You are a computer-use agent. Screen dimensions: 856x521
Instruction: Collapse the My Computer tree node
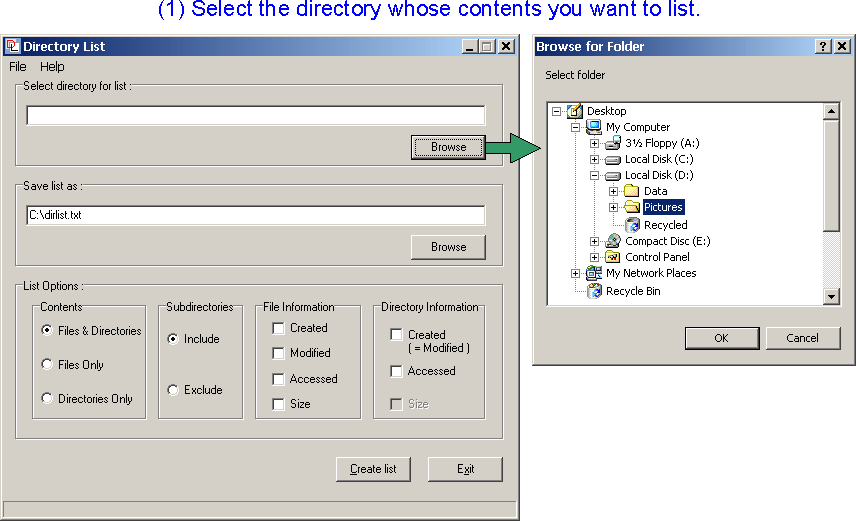coord(575,127)
